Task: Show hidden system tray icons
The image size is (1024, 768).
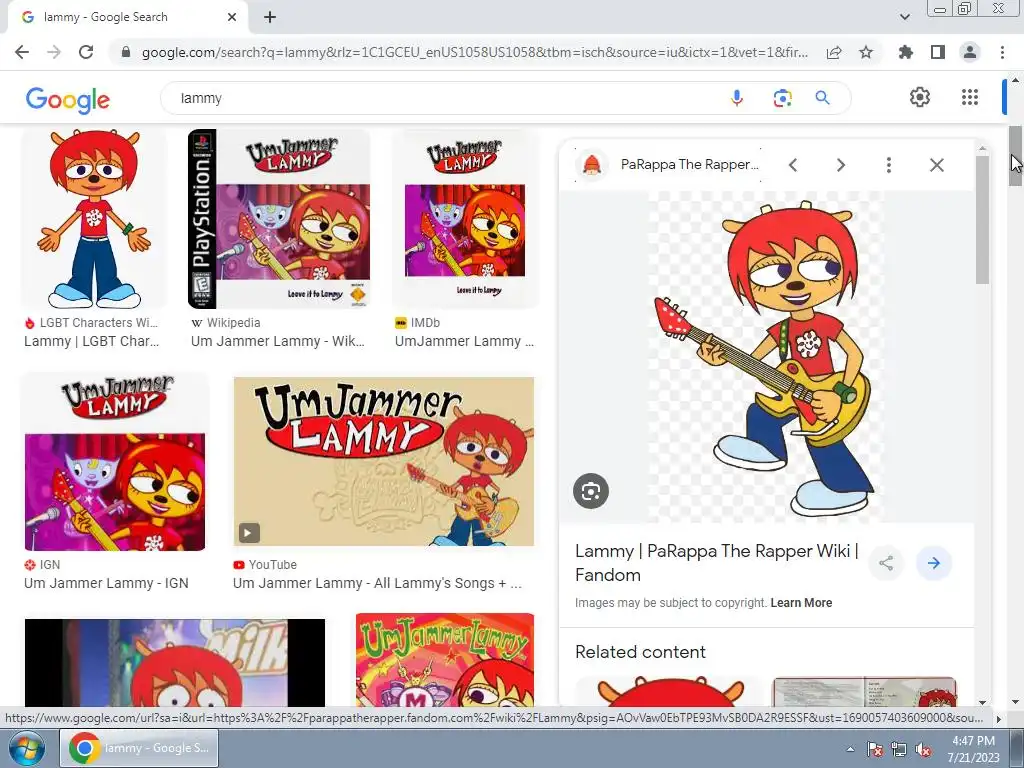Action: (850, 749)
